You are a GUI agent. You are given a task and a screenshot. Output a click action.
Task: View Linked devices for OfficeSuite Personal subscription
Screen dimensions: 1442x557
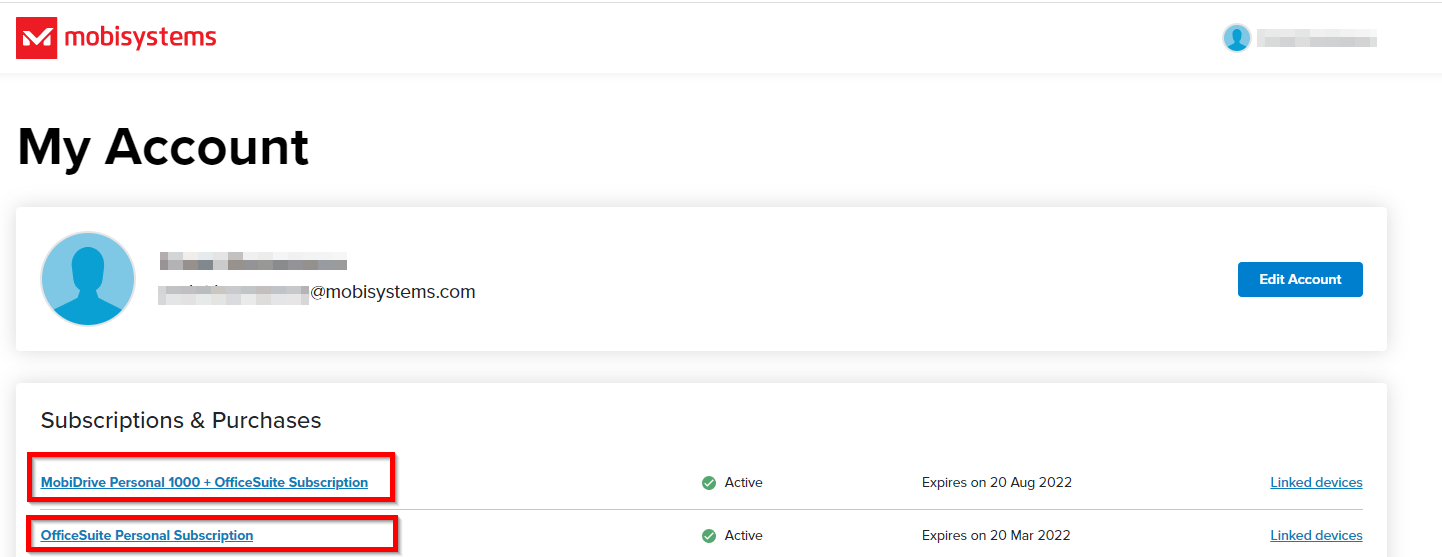tap(1316, 535)
